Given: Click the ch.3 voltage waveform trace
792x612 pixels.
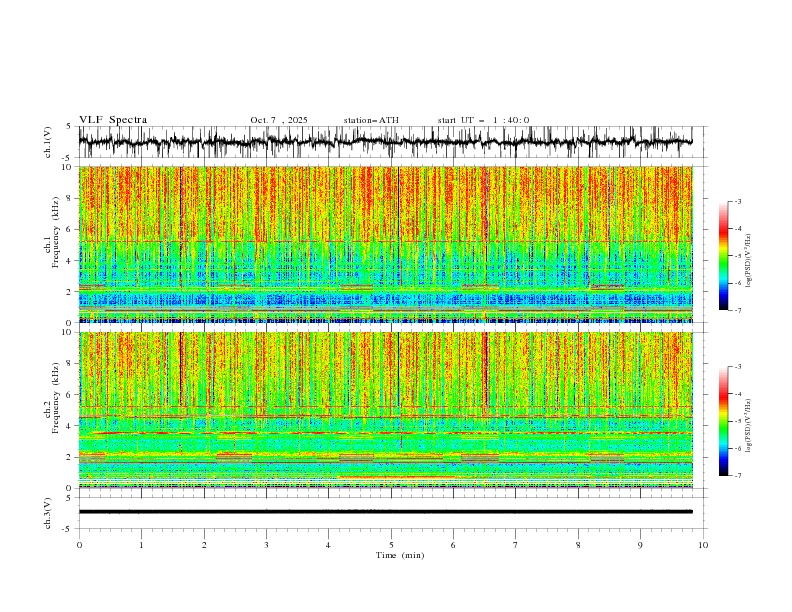Looking at the screenshot, I should (385, 512).
